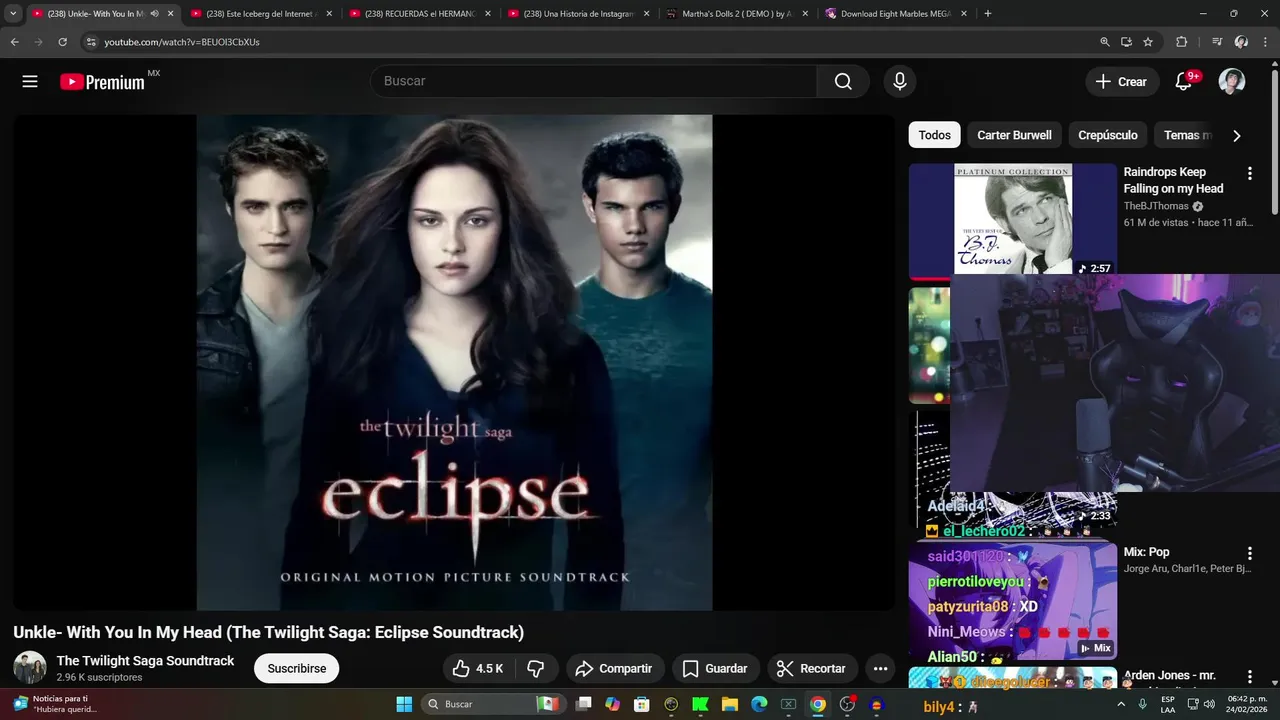This screenshot has height=720, width=1280.
Task: Switch ESP LAA keyboard language
Action: (x=1168, y=704)
